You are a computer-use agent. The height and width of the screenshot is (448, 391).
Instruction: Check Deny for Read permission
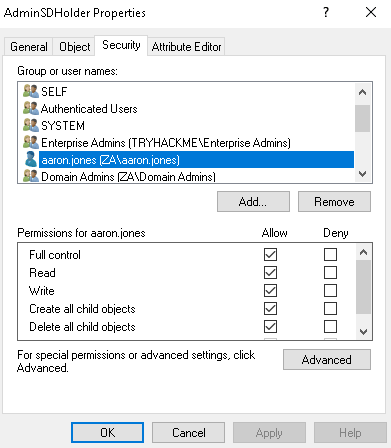[330, 273]
